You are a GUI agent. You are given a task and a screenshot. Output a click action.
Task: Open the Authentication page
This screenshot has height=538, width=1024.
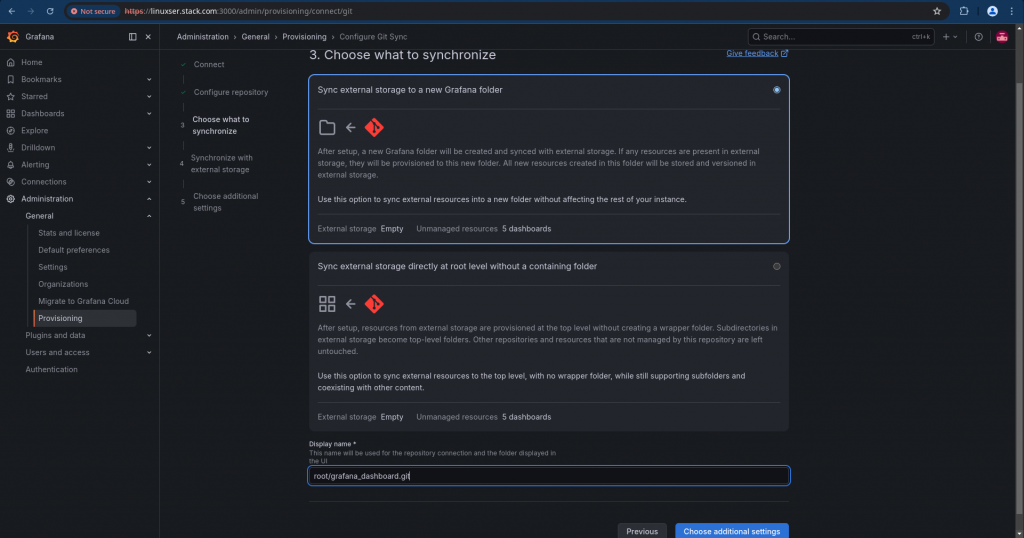[52, 369]
